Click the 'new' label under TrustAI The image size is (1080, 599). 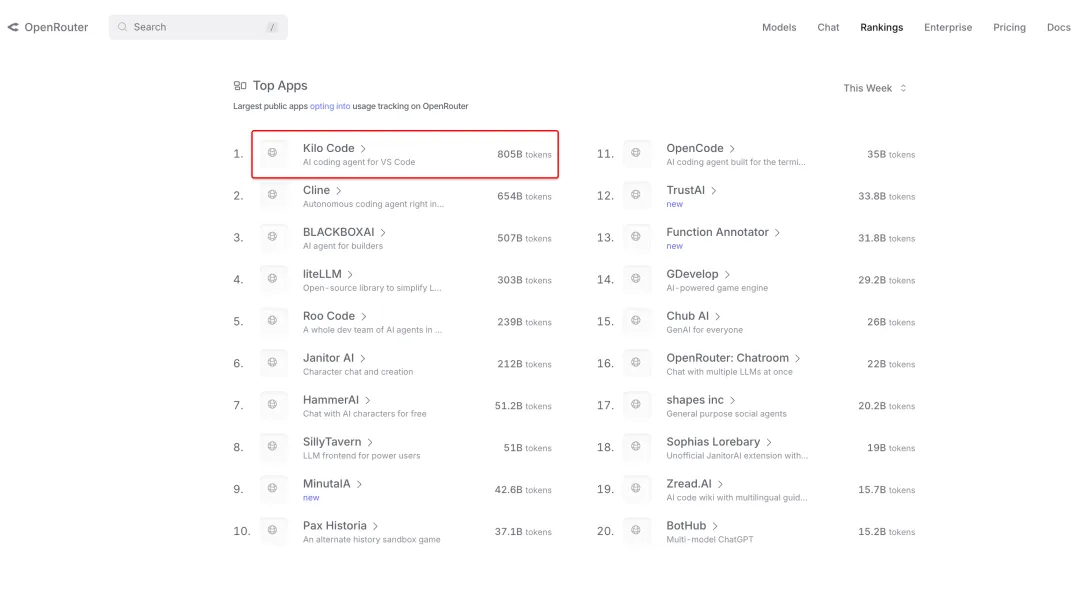click(674, 204)
